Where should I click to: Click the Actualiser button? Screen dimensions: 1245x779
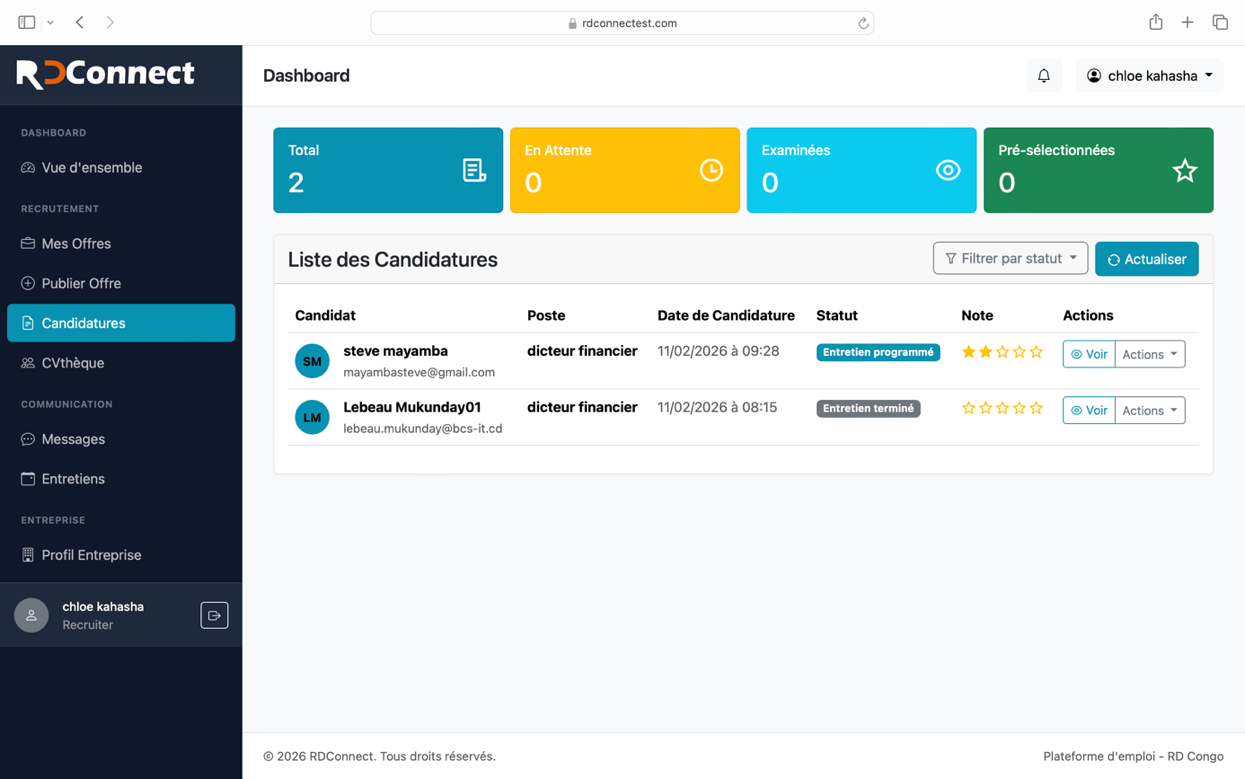tap(1146, 258)
